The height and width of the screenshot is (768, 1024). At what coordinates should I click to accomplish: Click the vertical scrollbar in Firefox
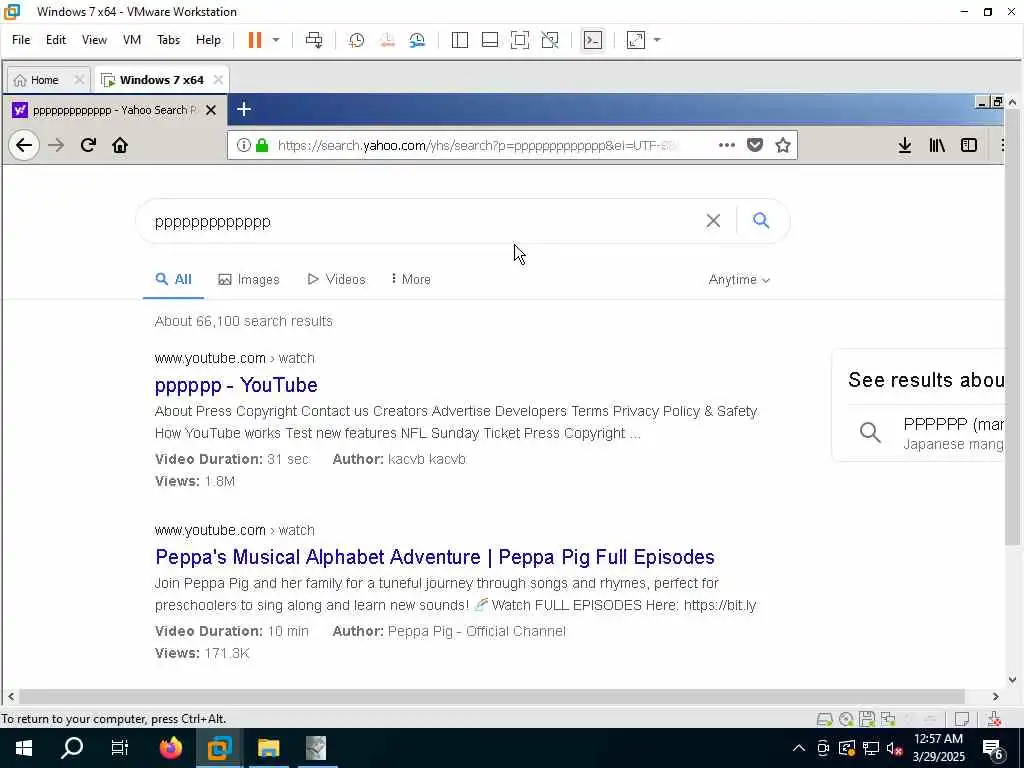[1012, 327]
